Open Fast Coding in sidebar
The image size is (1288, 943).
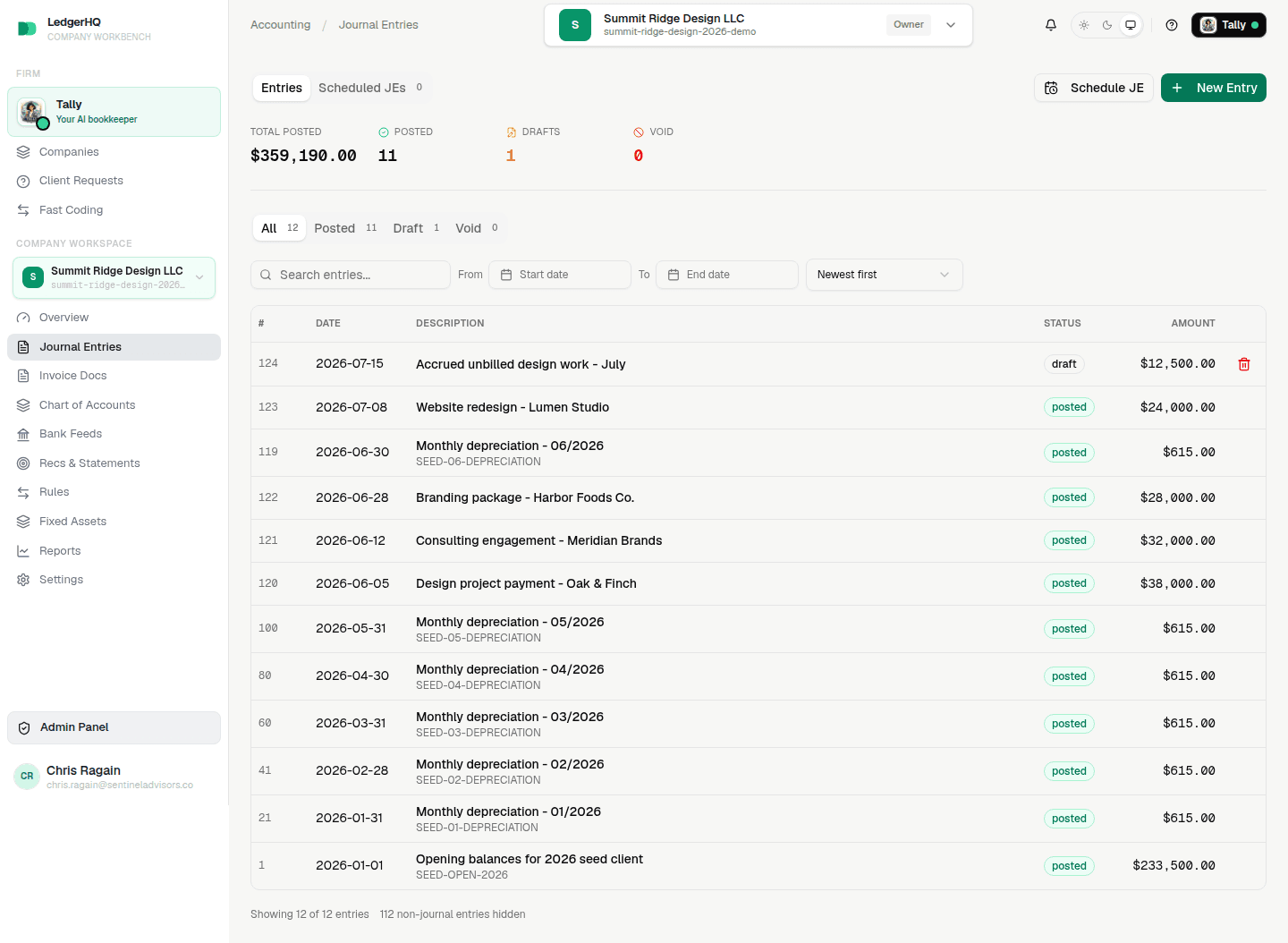pos(114,210)
